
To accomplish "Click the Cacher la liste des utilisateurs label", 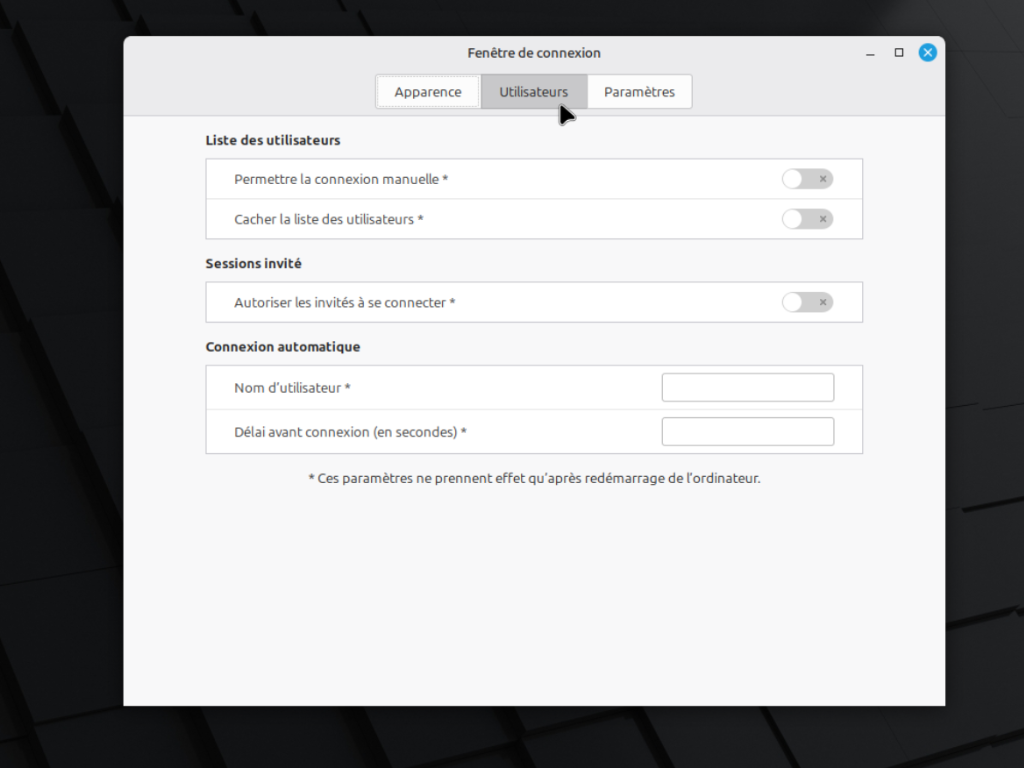I will 328,219.
